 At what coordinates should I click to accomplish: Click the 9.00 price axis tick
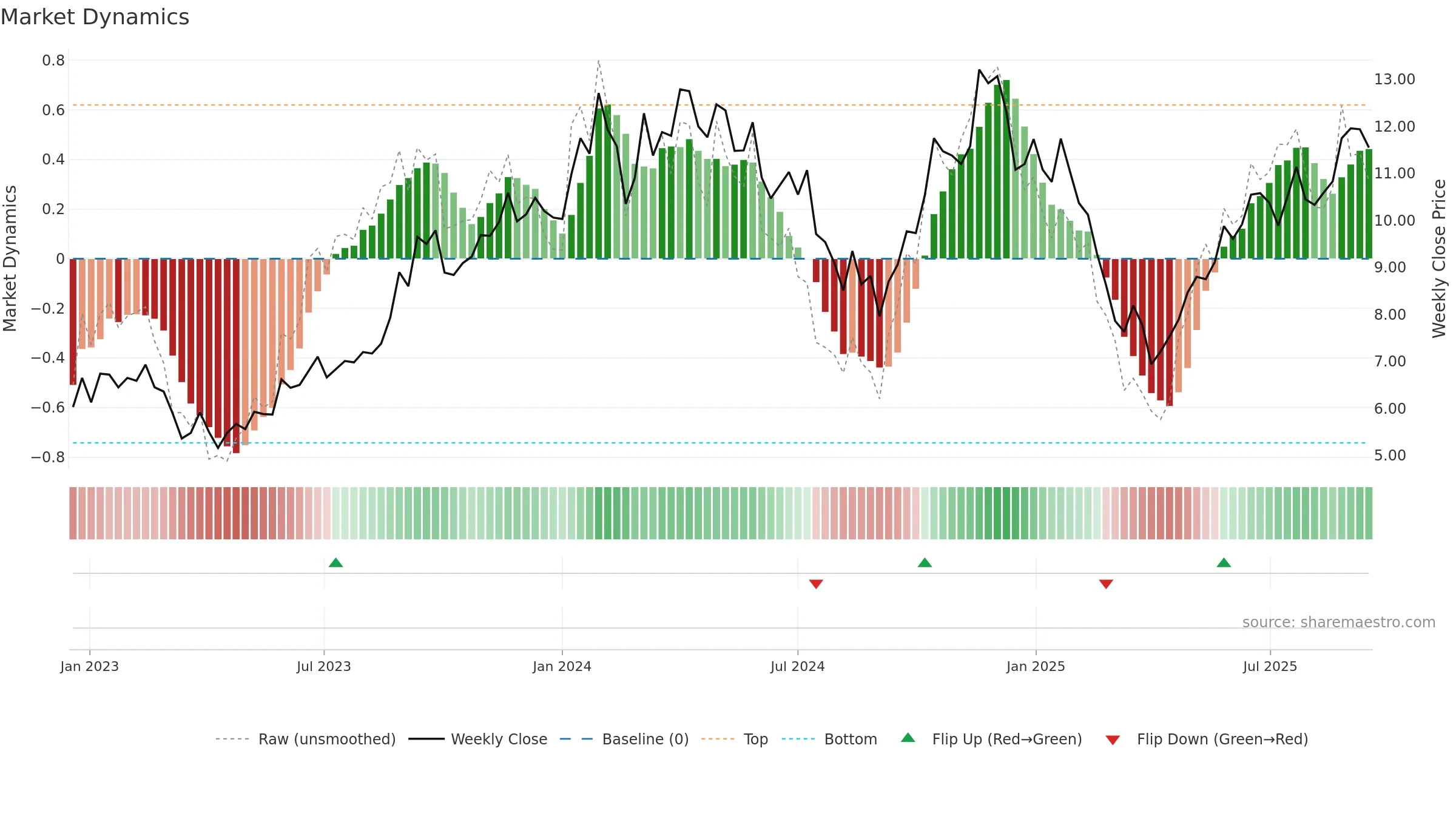point(1390,268)
